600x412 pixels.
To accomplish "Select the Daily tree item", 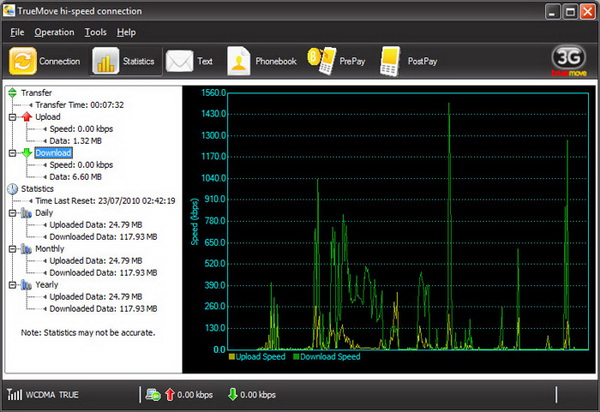I will pos(44,213).
